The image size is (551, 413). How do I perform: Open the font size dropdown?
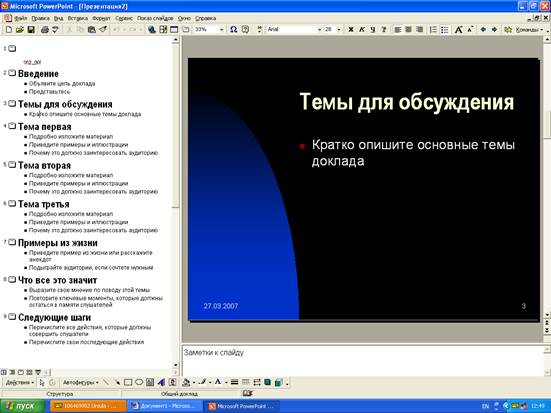pyautogui.click(x=339, y=30)
